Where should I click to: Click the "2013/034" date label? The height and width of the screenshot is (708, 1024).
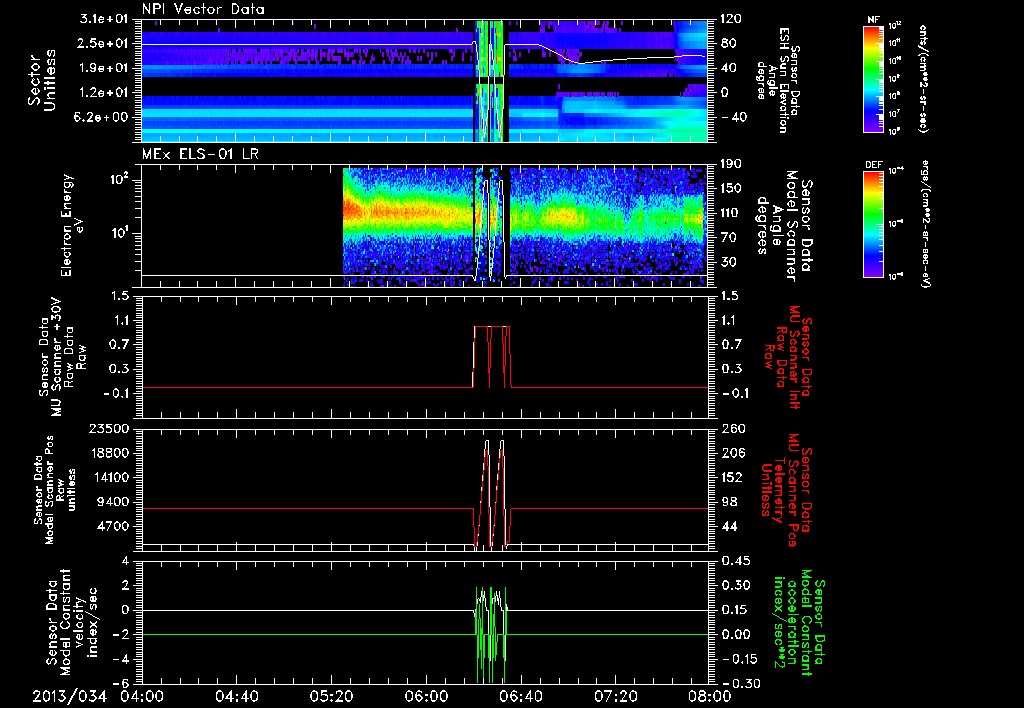(x=69, y=696)
